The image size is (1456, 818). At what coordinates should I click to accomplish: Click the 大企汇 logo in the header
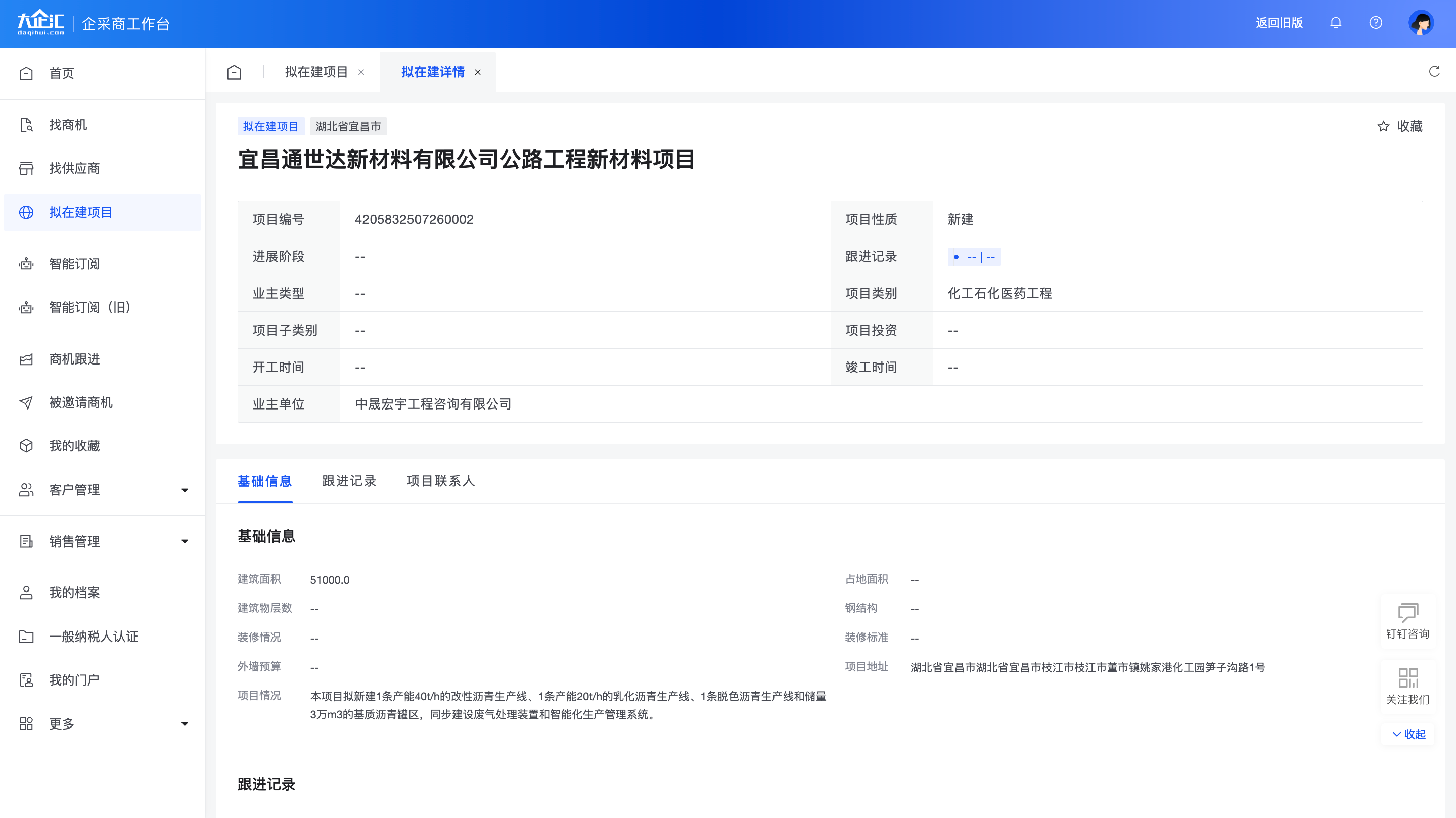coord(40,23)
